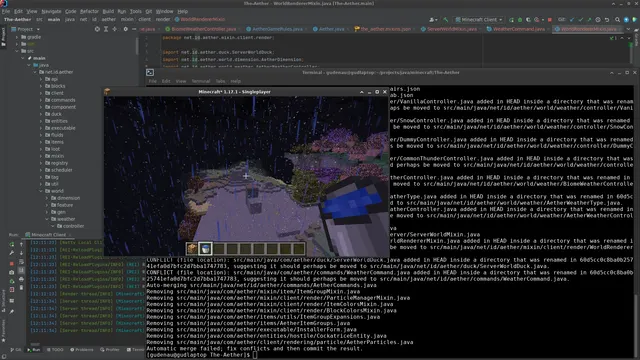
Task: Open the Profiler tool window tab
Action: click(x=110, y=350)
